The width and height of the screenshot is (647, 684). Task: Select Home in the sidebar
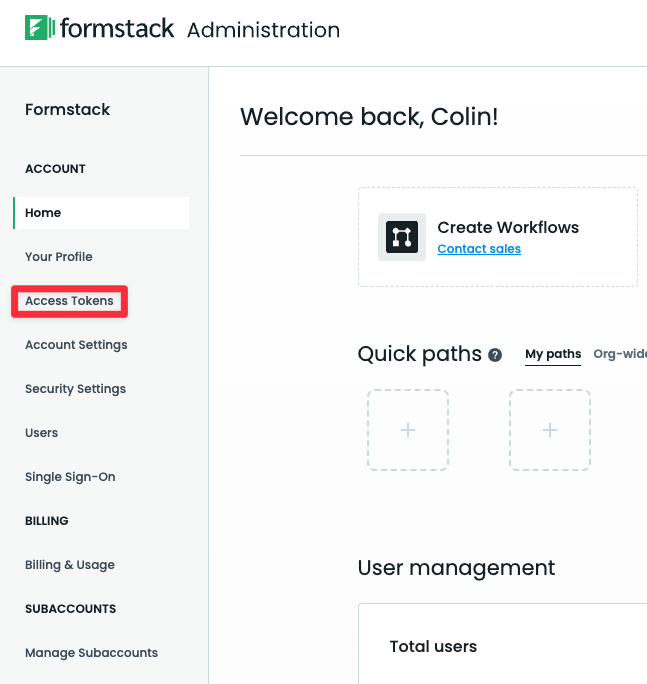[43, 213]
